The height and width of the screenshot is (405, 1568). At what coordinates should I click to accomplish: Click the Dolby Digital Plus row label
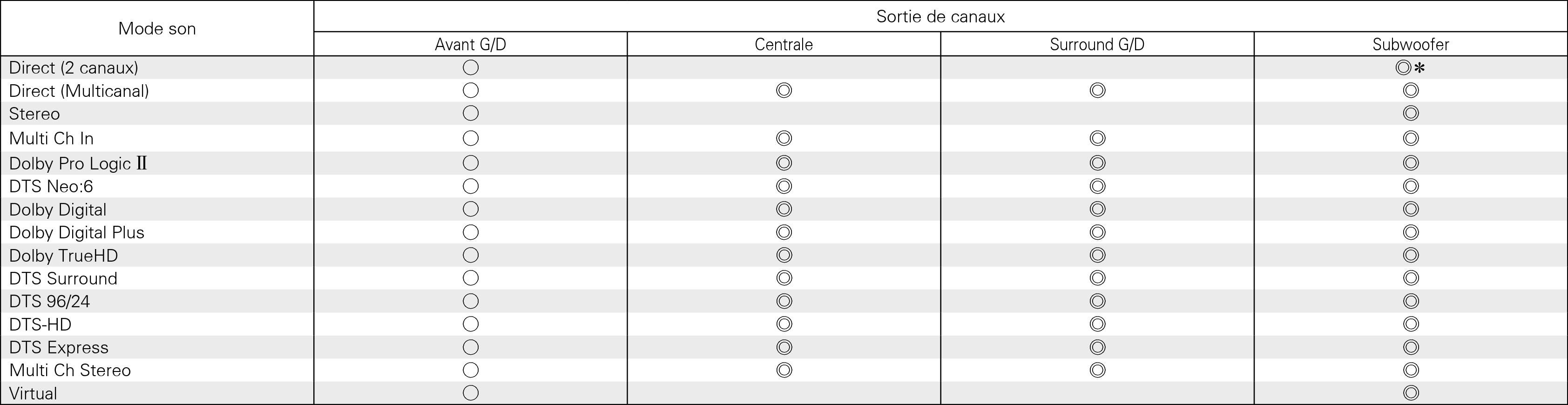[77, 233]
